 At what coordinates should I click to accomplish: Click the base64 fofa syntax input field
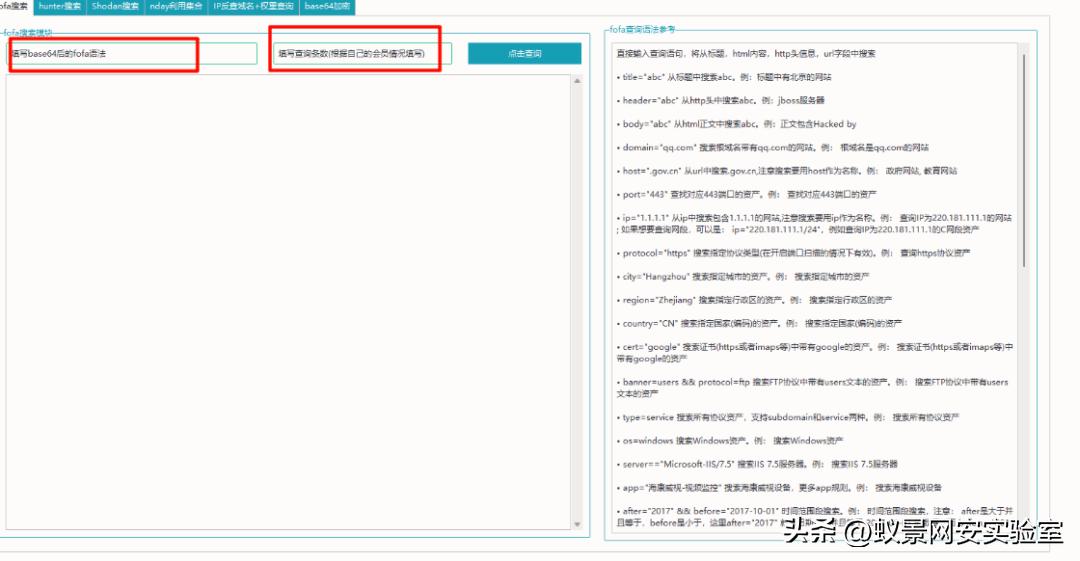131,54
